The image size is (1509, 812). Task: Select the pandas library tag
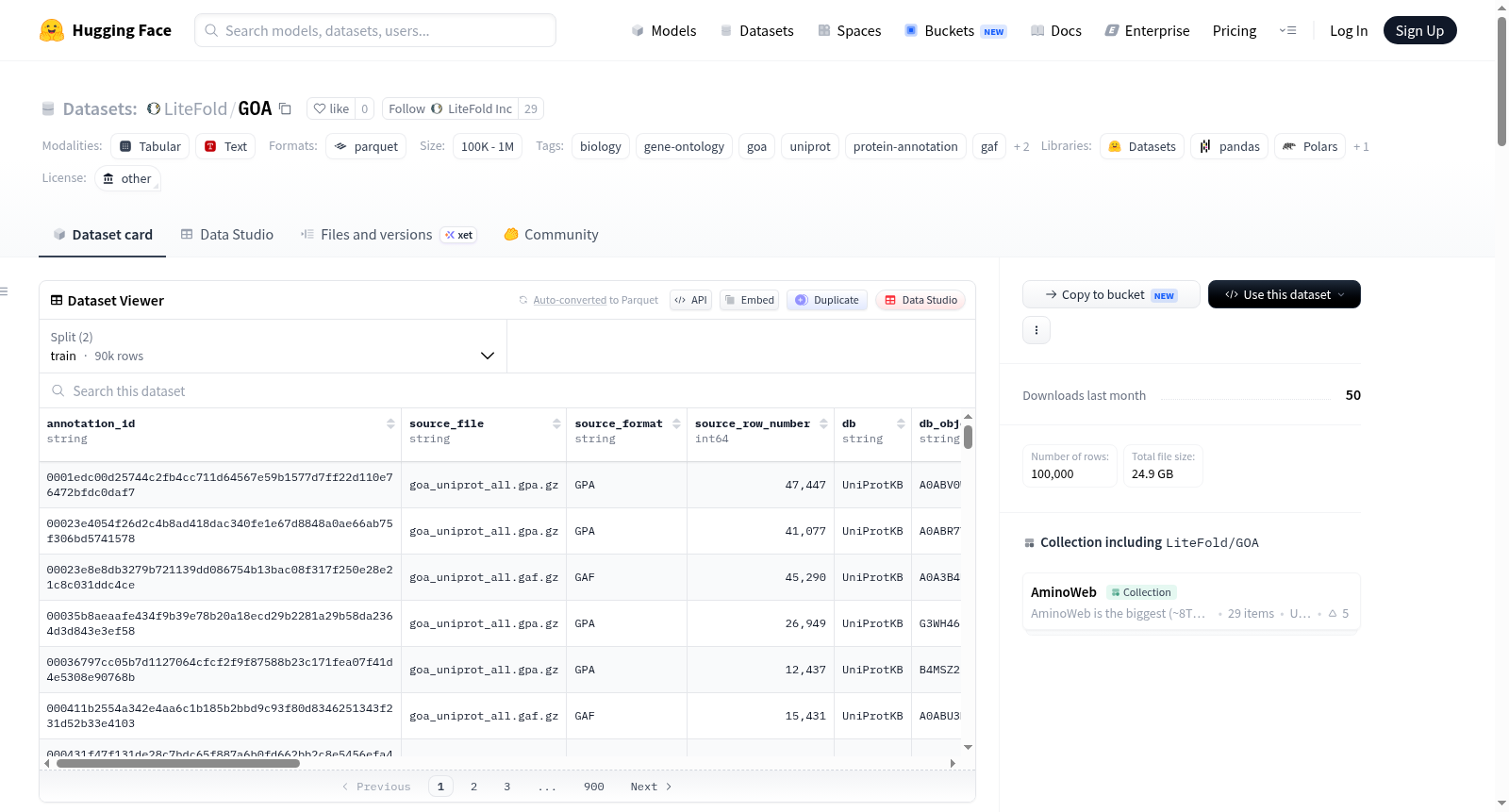[1230, 146]
